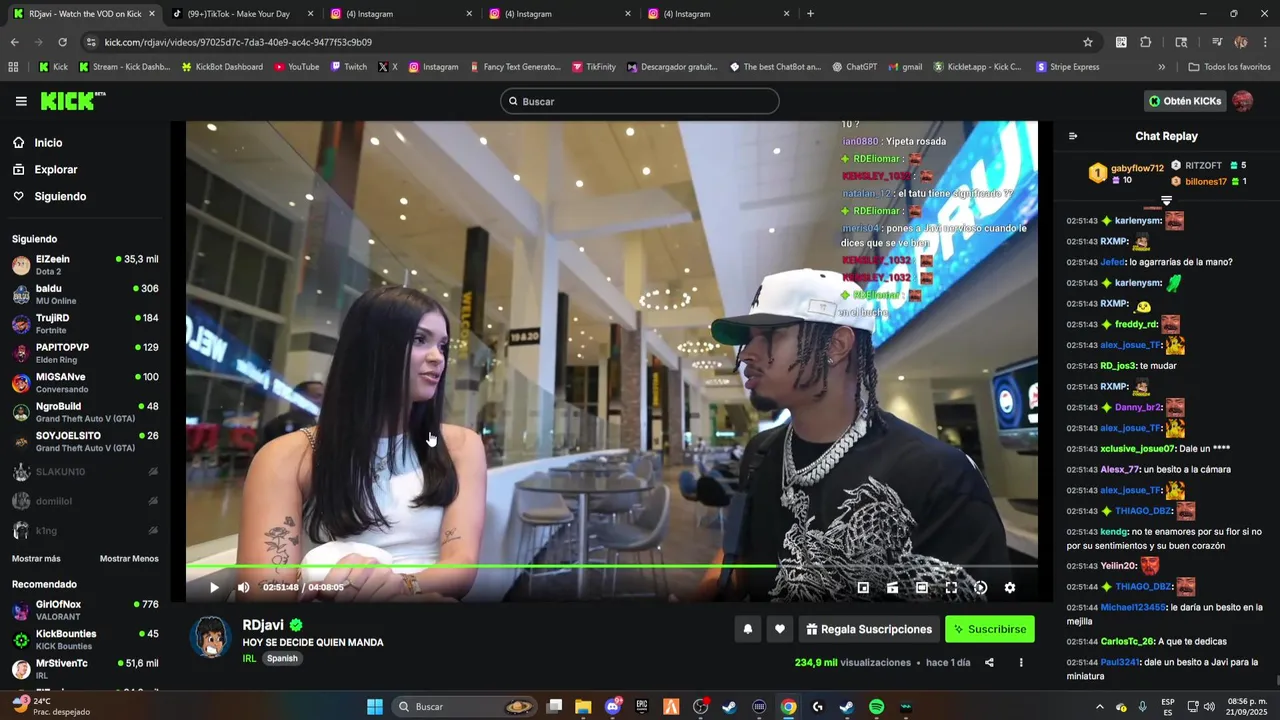
Task: Open MIGSANve channel in the sidebar
Action: point(85,383)
